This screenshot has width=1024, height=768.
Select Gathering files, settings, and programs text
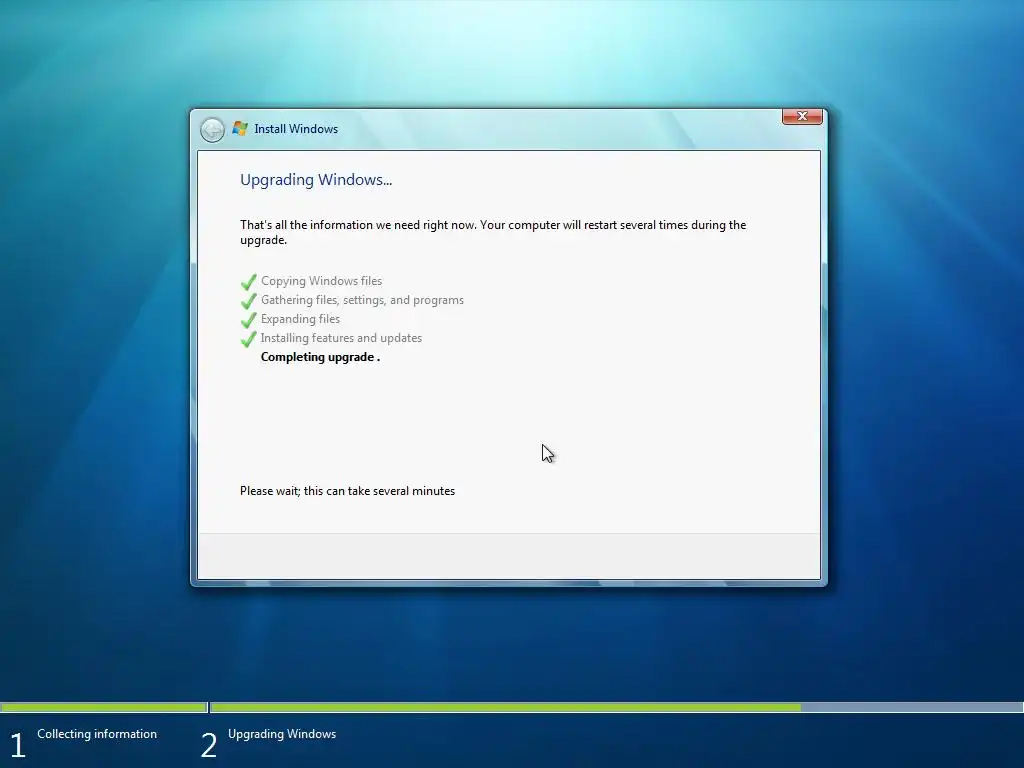click(362, 300)
